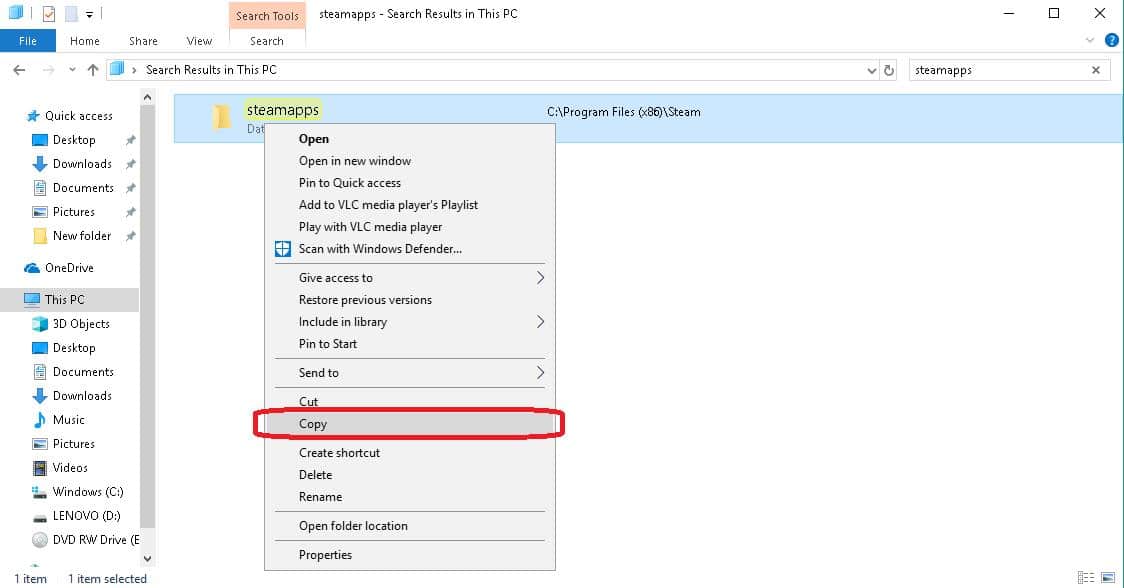Switch to the Share ribbon tab

click(143, 41)
